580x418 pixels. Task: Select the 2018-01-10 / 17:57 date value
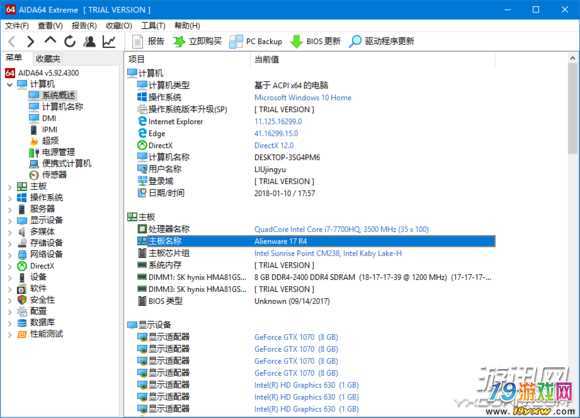point(284,193)
